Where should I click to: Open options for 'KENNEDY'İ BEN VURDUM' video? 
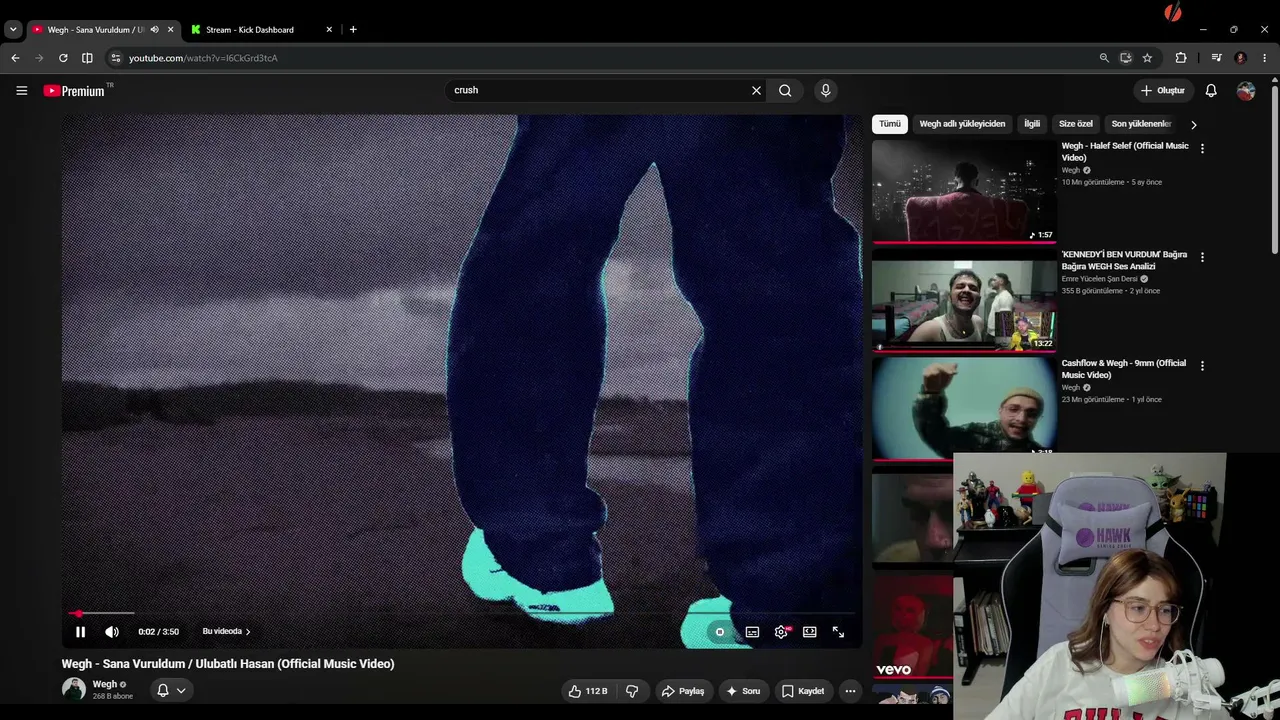pyautogui.click(x=1202, y=257)
